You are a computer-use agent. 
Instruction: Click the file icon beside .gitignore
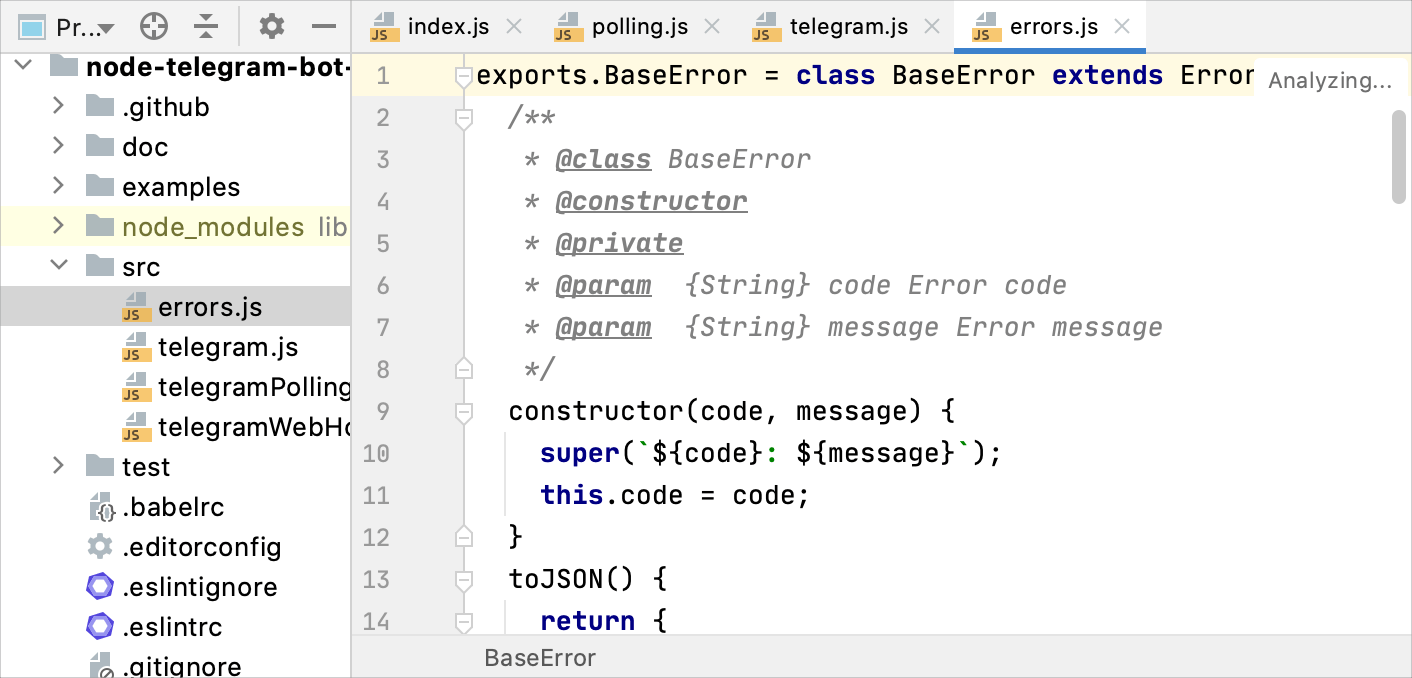(x=100, y=666)
